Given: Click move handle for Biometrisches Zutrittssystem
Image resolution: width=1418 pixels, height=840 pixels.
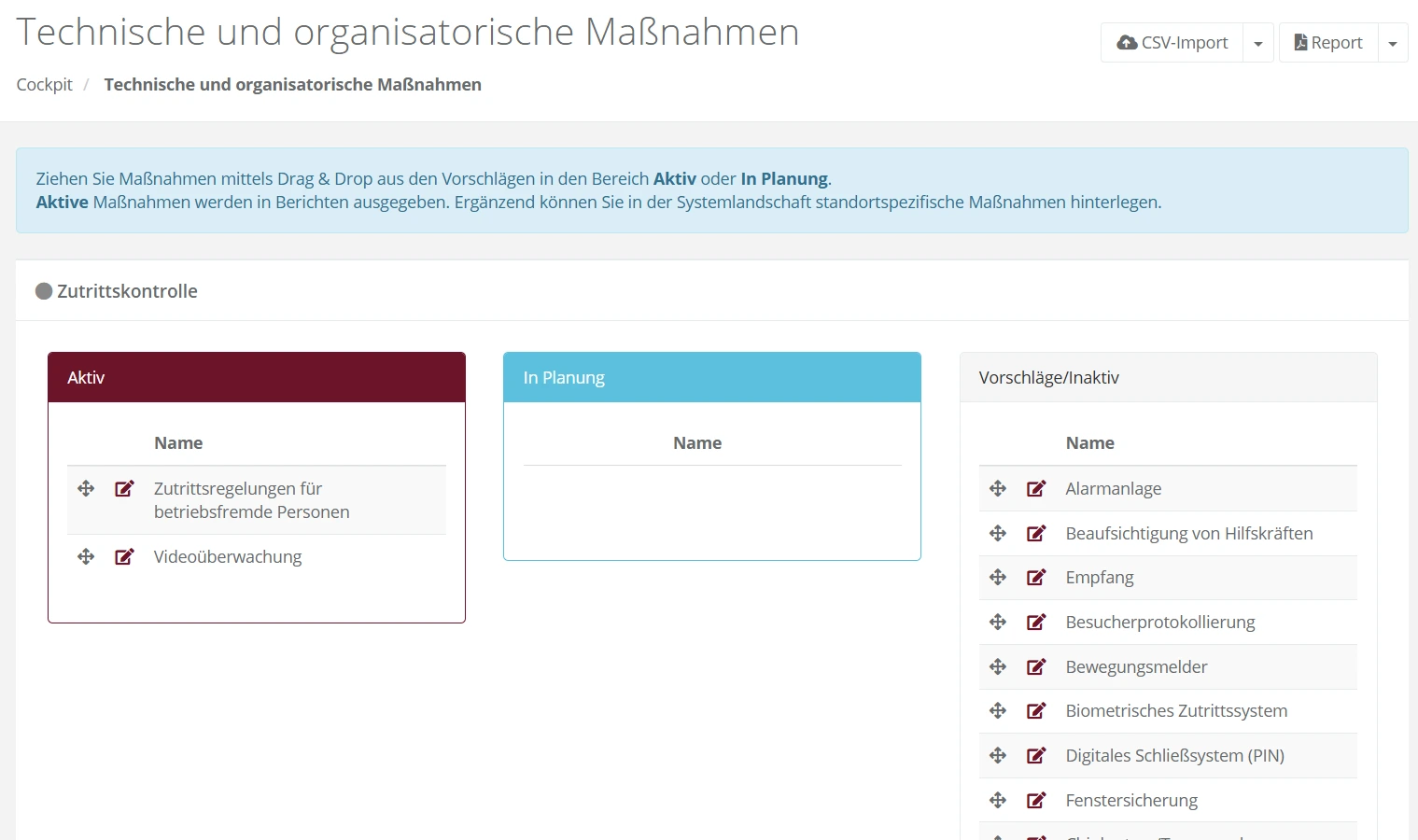Looking at the screenshot, I should 998,711.
